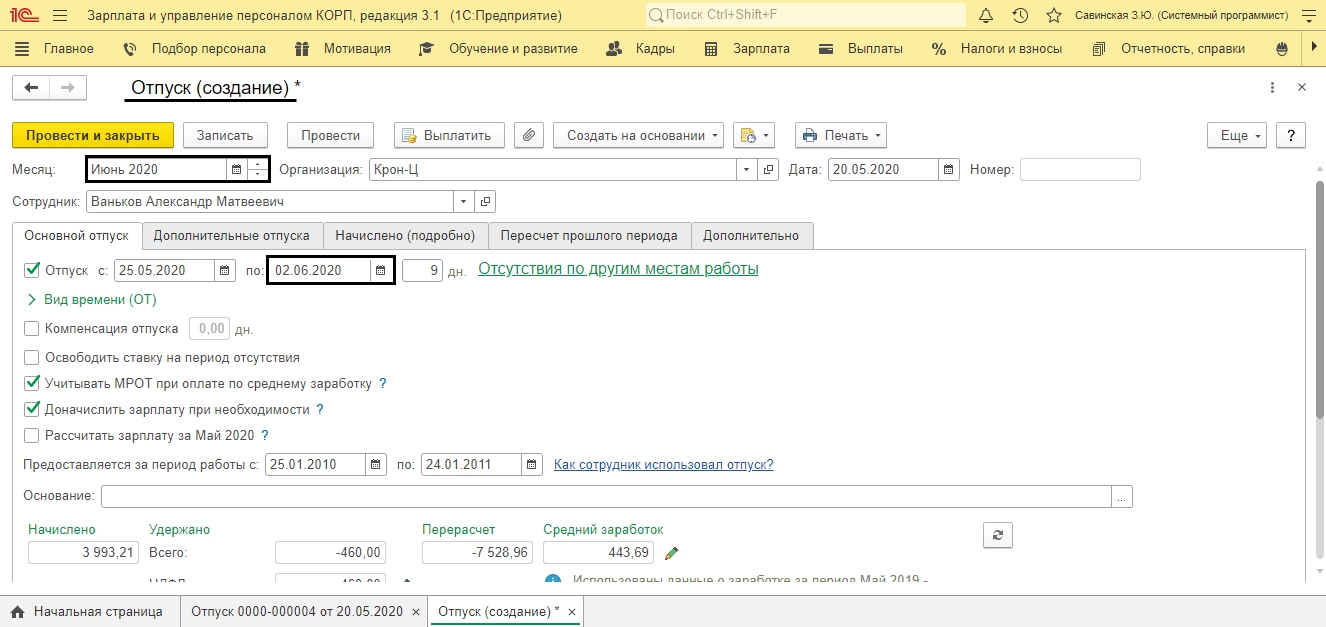
Task: Open calendar for vacation start date 25.05.2020
Action: pyautogui.click(x=223, y=270)
